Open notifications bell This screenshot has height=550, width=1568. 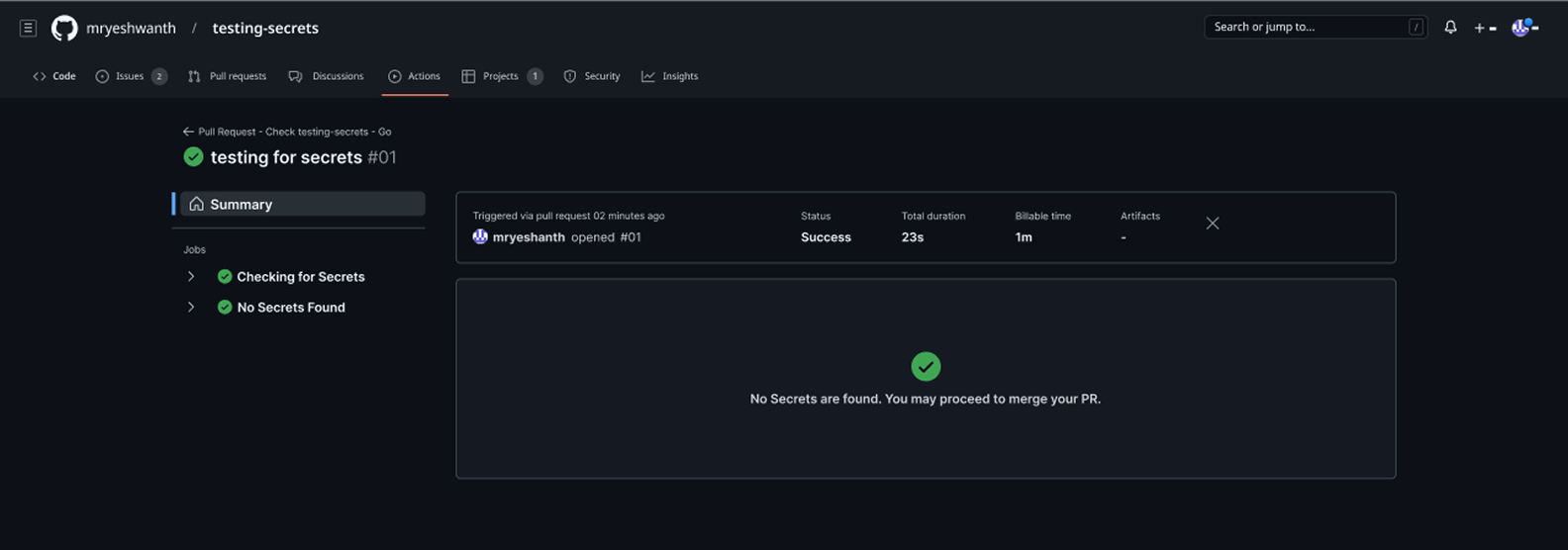[x=1450, y=28]
